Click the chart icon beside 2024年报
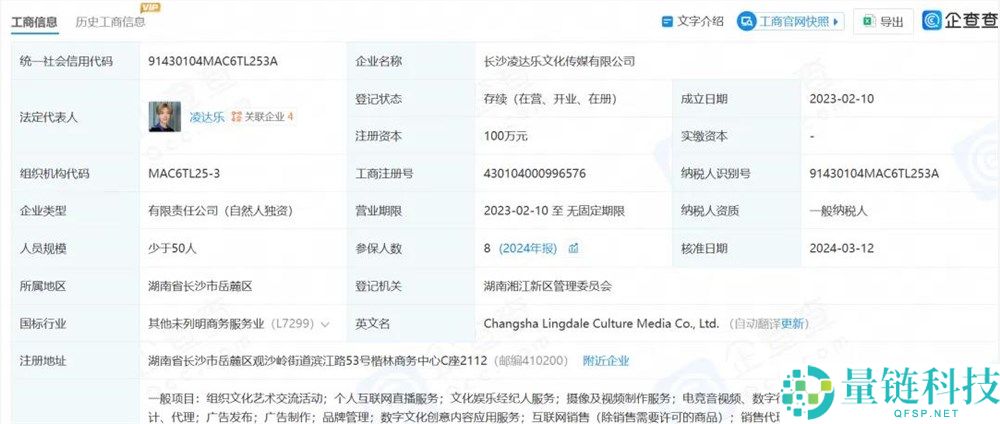Screen dimensions: 1000x424 click(x=573, y=249)
